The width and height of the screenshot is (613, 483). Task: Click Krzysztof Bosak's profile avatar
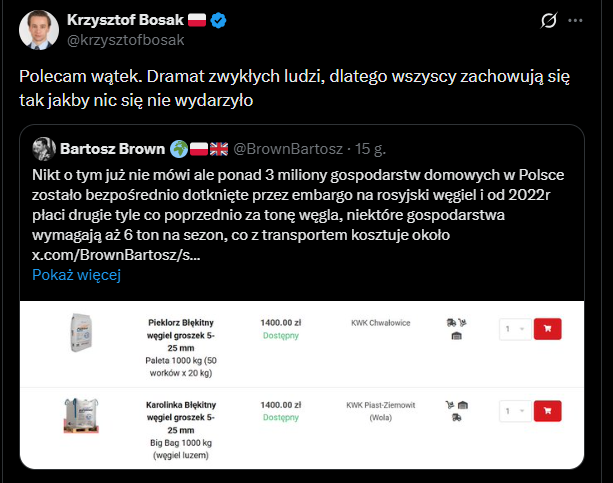37,30
